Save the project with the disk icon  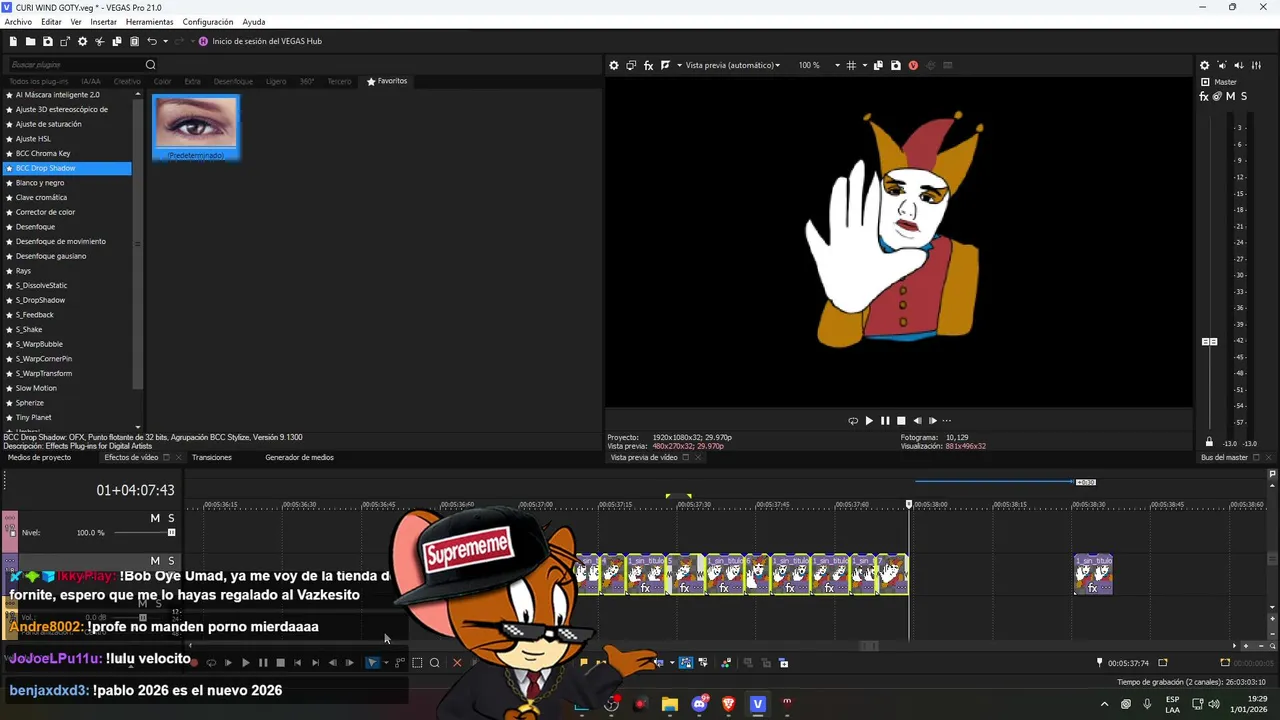47,41
